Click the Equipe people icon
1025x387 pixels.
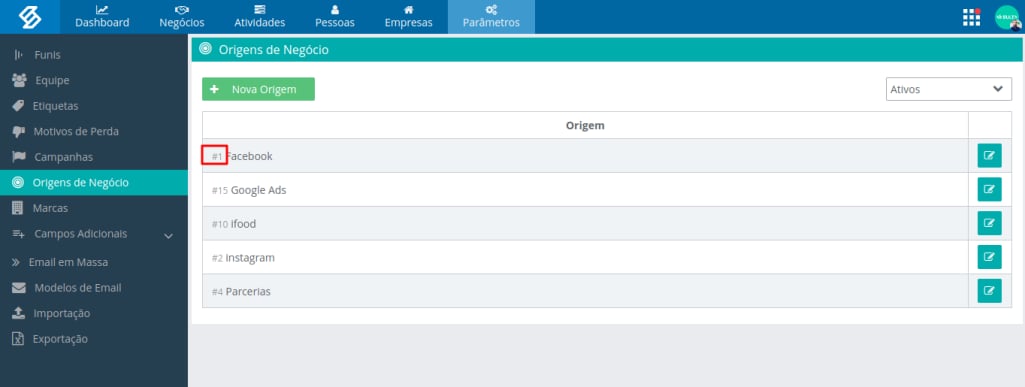(x=19, y=80)
